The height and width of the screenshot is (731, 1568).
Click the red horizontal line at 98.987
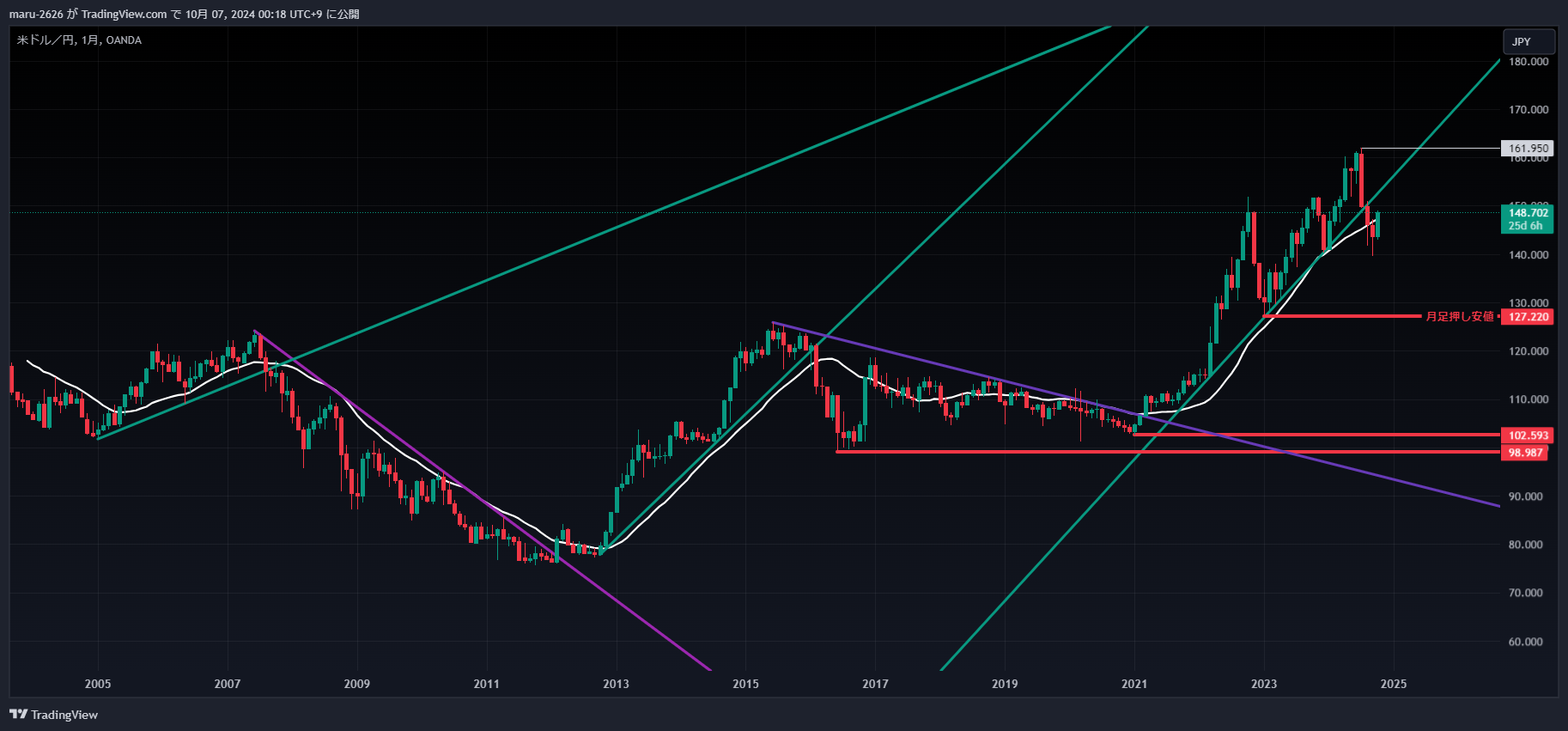[x=1168, y=452]
